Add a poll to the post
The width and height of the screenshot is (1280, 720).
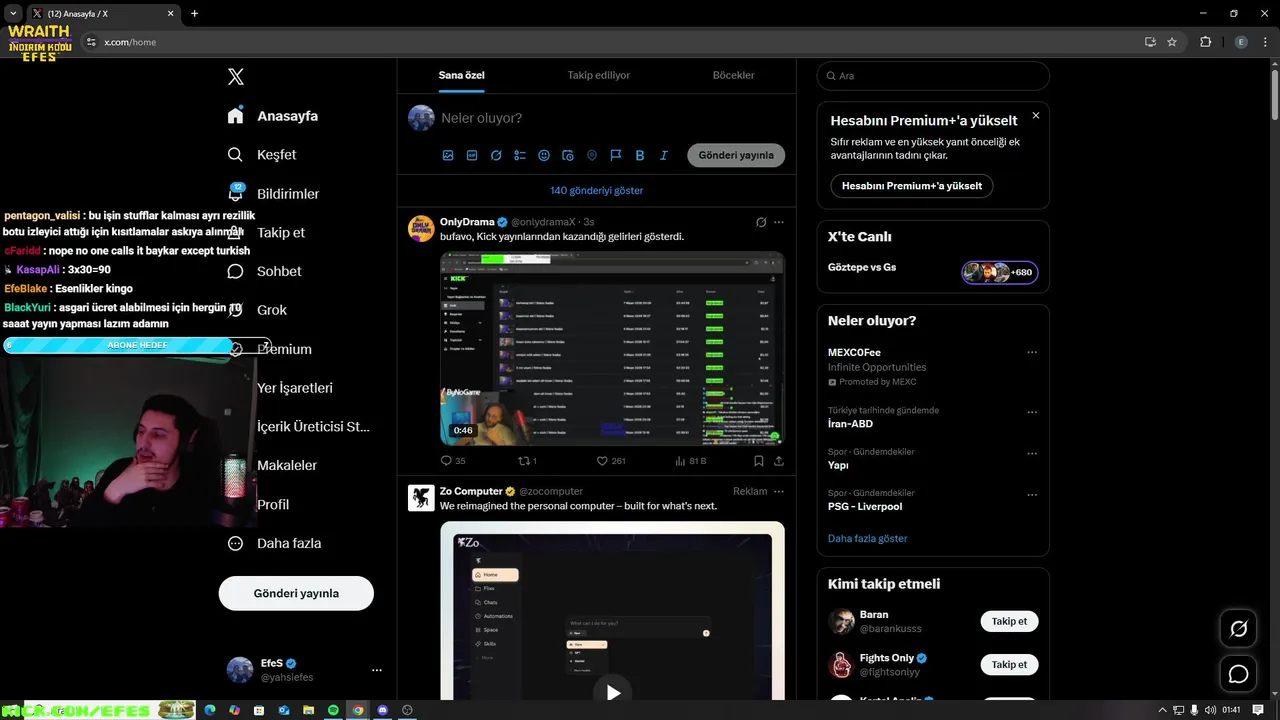point(520,155)
